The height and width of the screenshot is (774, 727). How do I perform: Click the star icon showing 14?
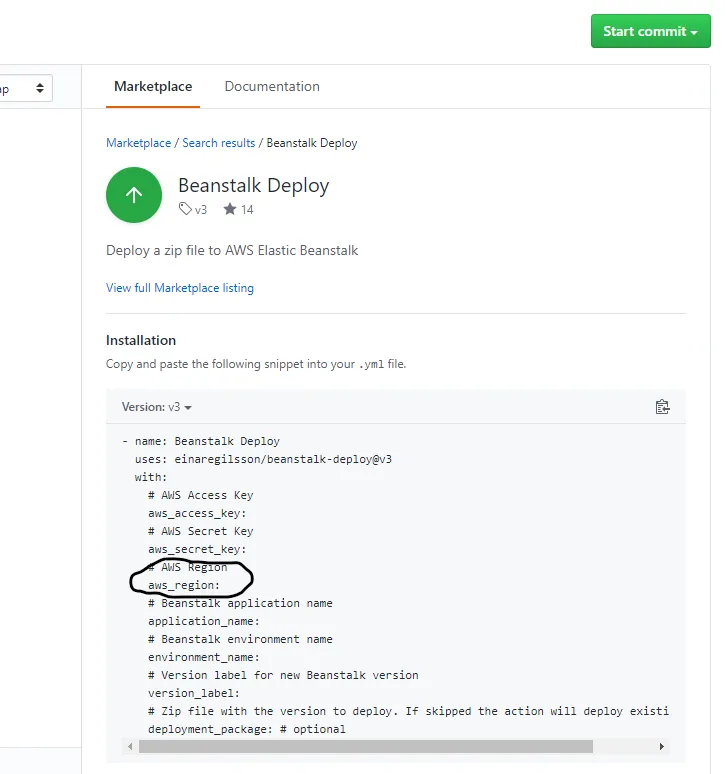(230, 209)
